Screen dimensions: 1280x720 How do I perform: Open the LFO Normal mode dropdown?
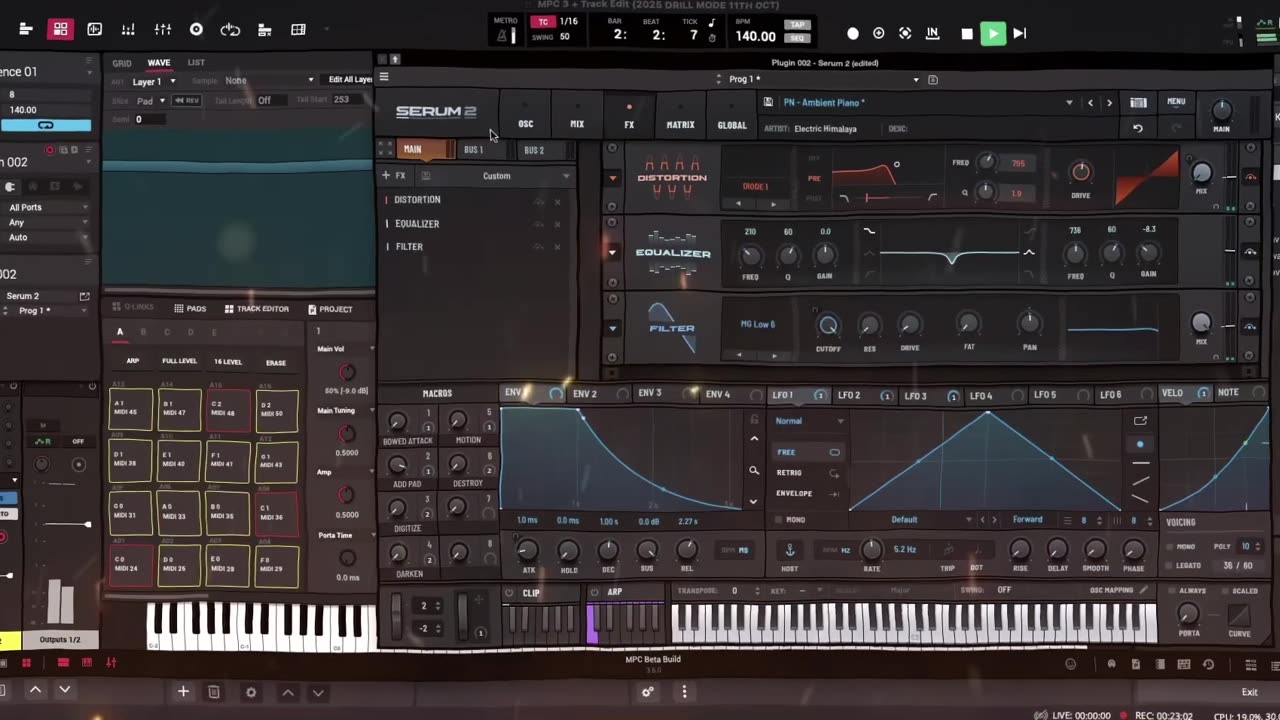(x=810, y=421)
